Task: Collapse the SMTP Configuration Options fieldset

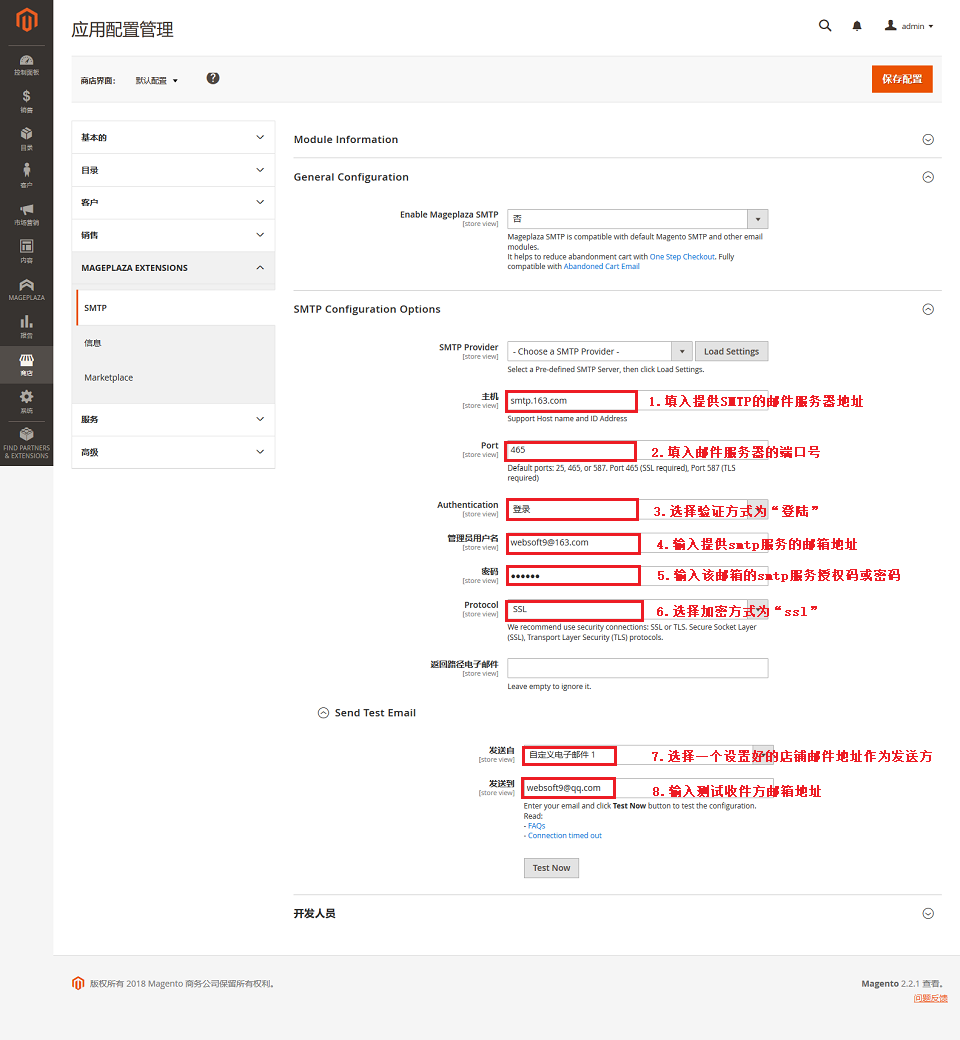Action: click(x=617, y=309)
